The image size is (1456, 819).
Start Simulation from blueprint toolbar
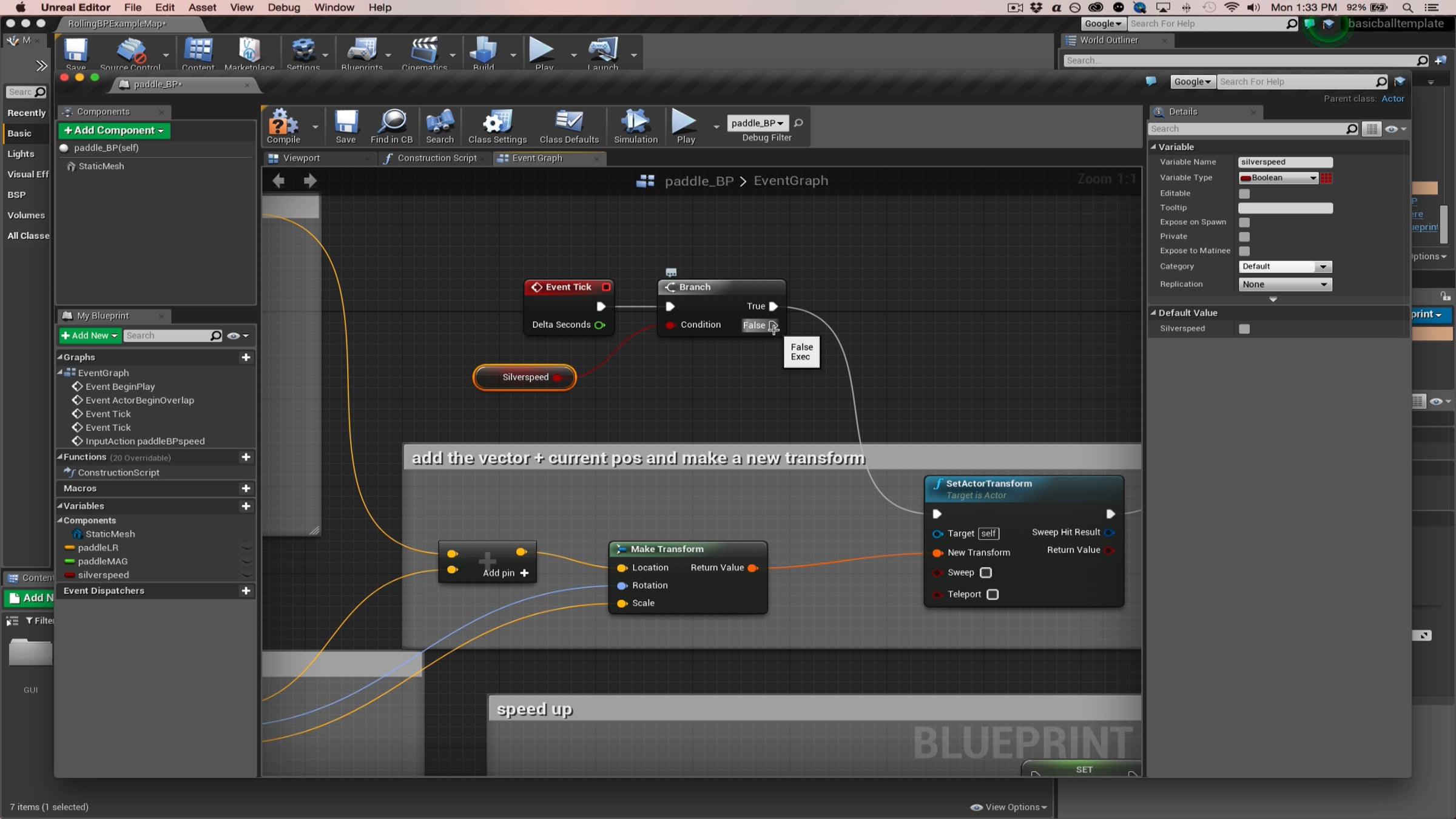[635, 123]
